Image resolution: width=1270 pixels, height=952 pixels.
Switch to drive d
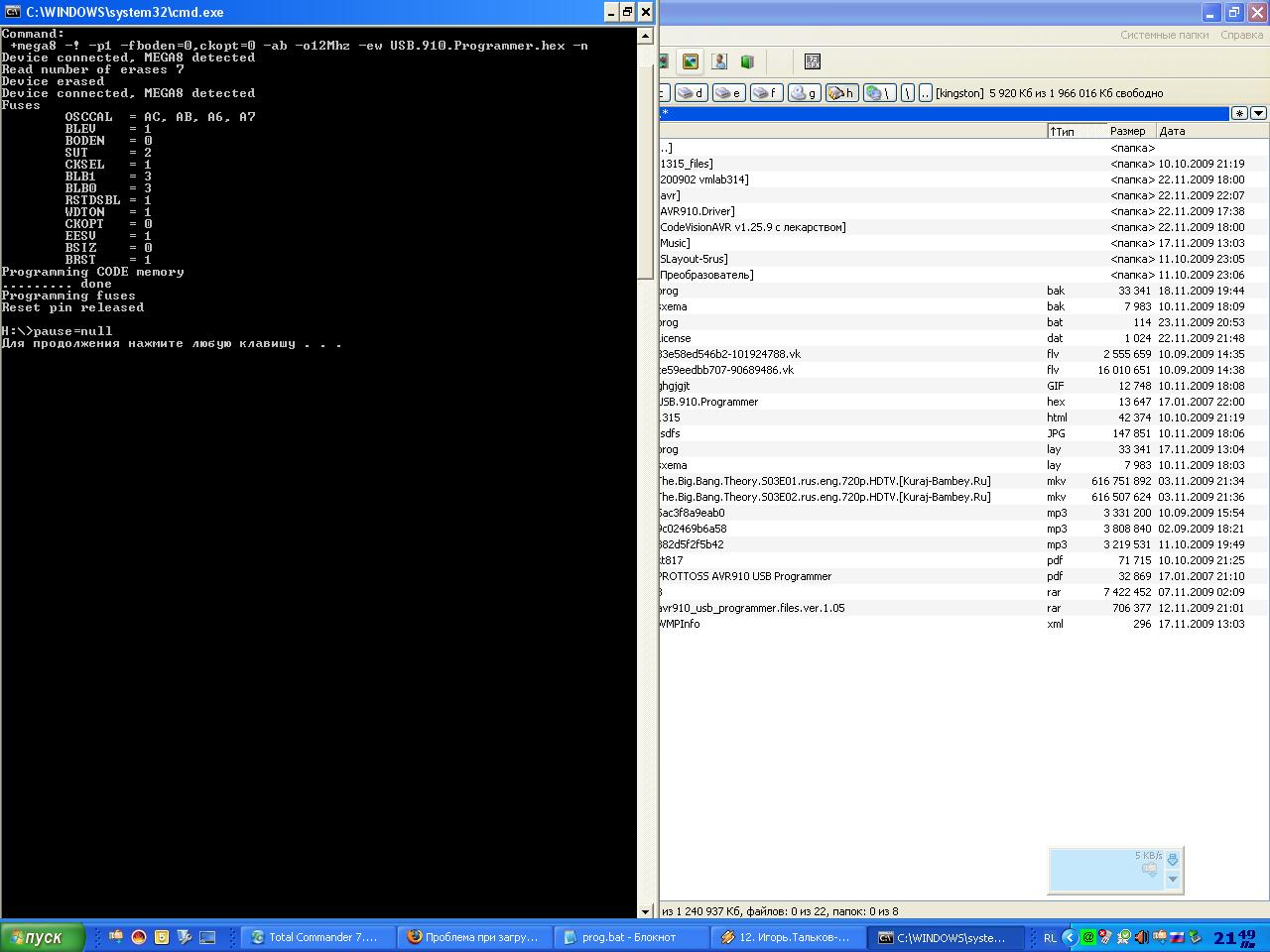pos(691,93)
